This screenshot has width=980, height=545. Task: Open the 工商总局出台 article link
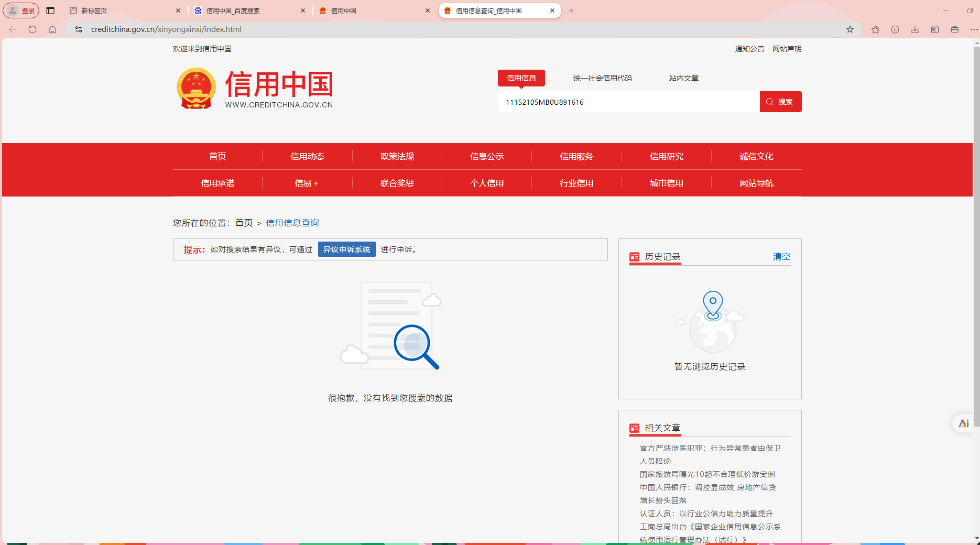[x=710, y=533]
